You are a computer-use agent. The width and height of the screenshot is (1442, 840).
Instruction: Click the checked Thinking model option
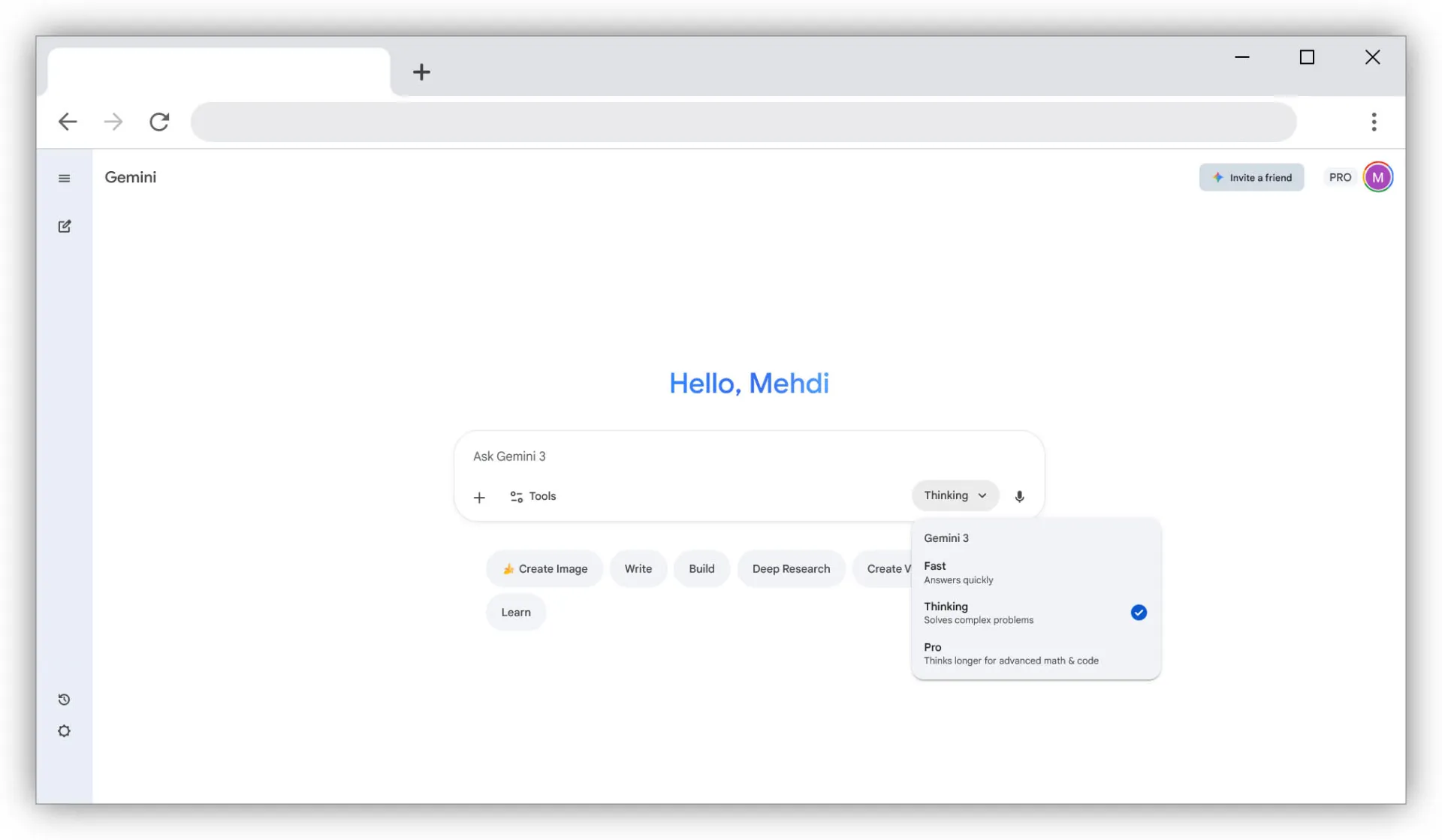click(1035, 613)
